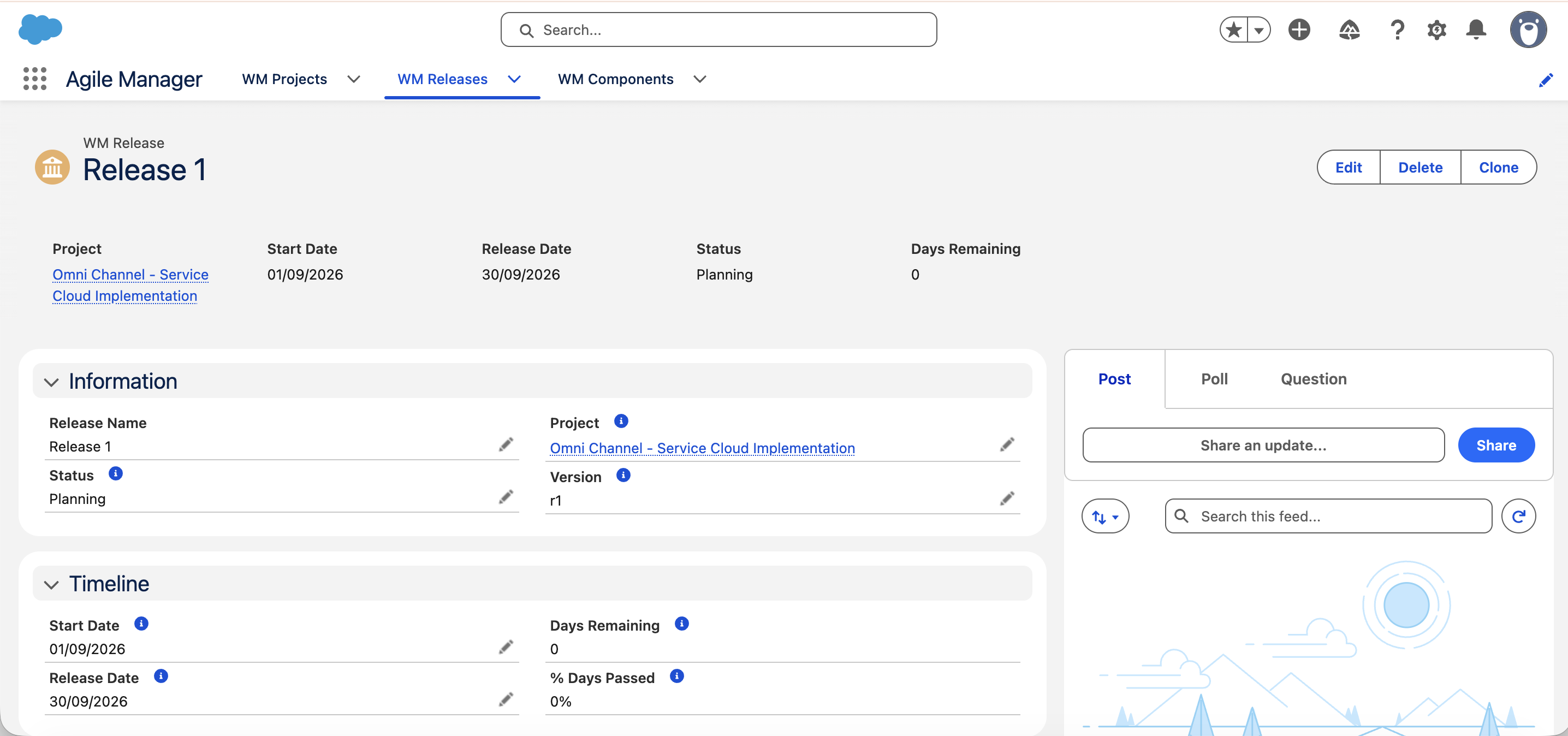Click the Search this feed field

coord(1328,516)
